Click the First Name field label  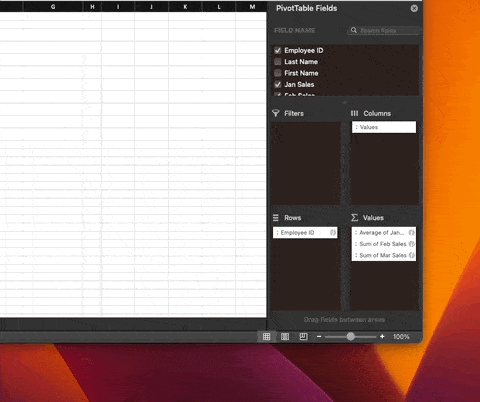click(x=301, y=73)
